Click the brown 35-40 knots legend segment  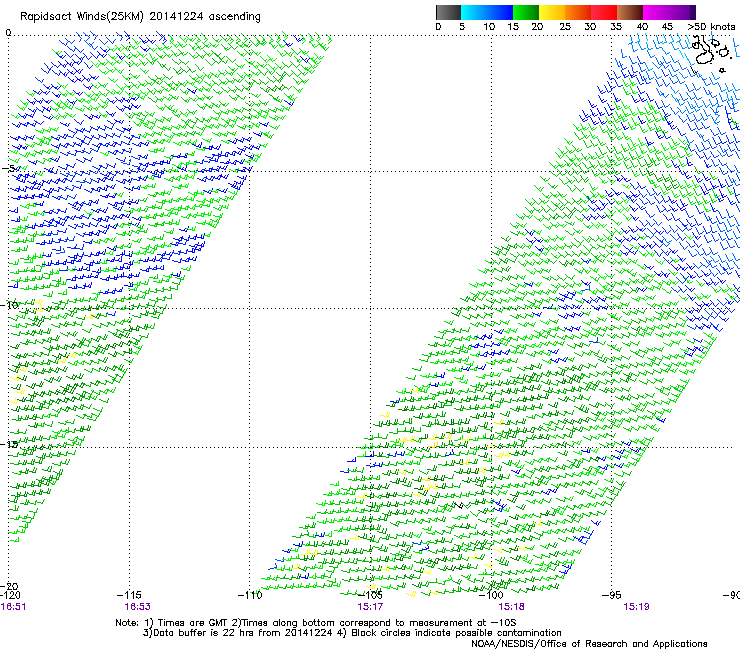click(x=630, y=12)
